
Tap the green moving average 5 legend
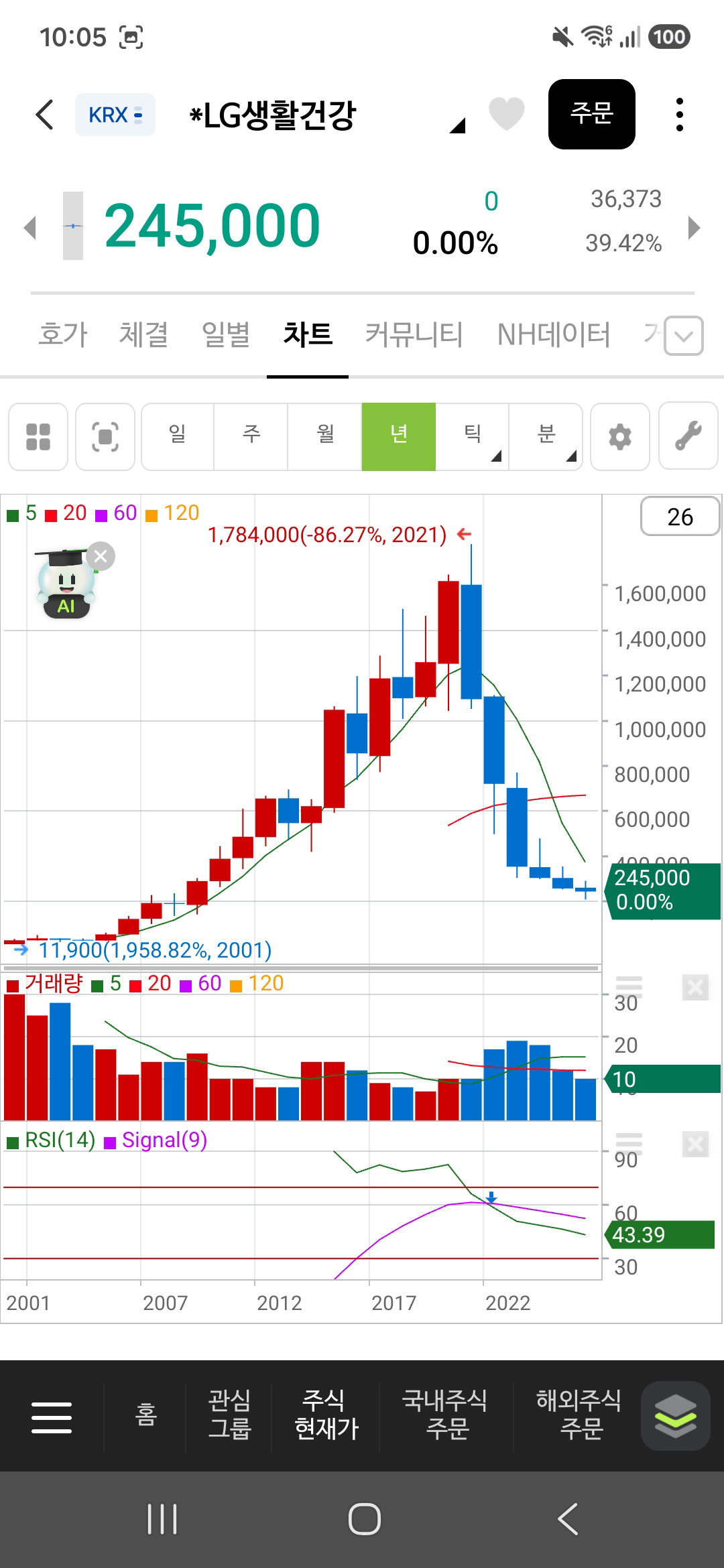tap(21, 513)
